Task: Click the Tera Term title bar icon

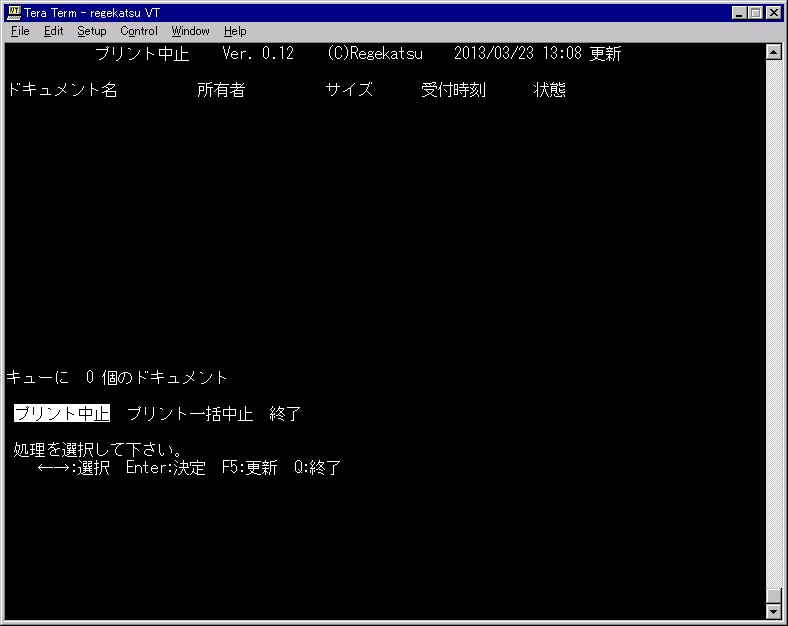Action: (14, 12)
